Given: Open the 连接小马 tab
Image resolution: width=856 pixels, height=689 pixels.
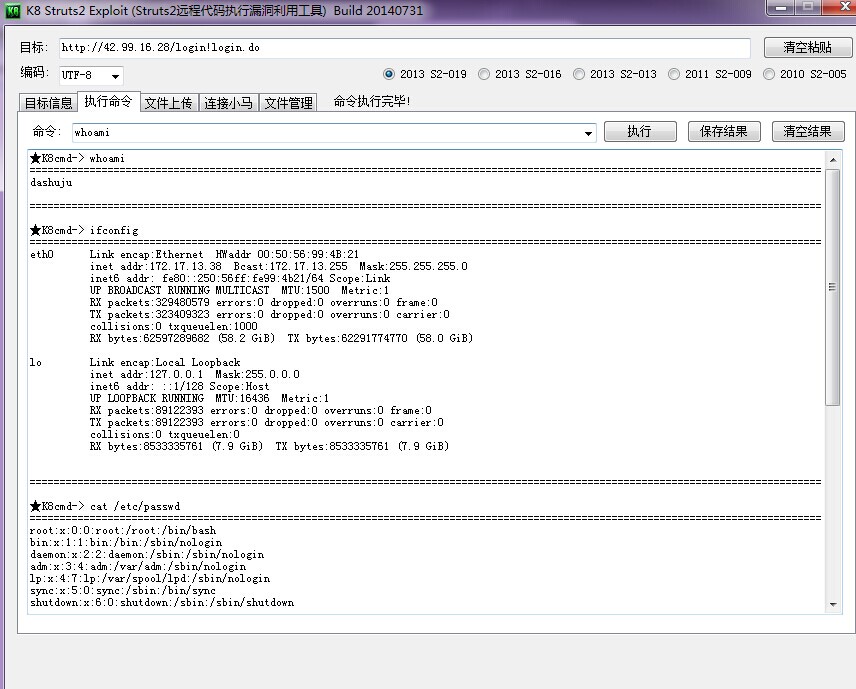Looking at the screenshot, I should (228, 103).
